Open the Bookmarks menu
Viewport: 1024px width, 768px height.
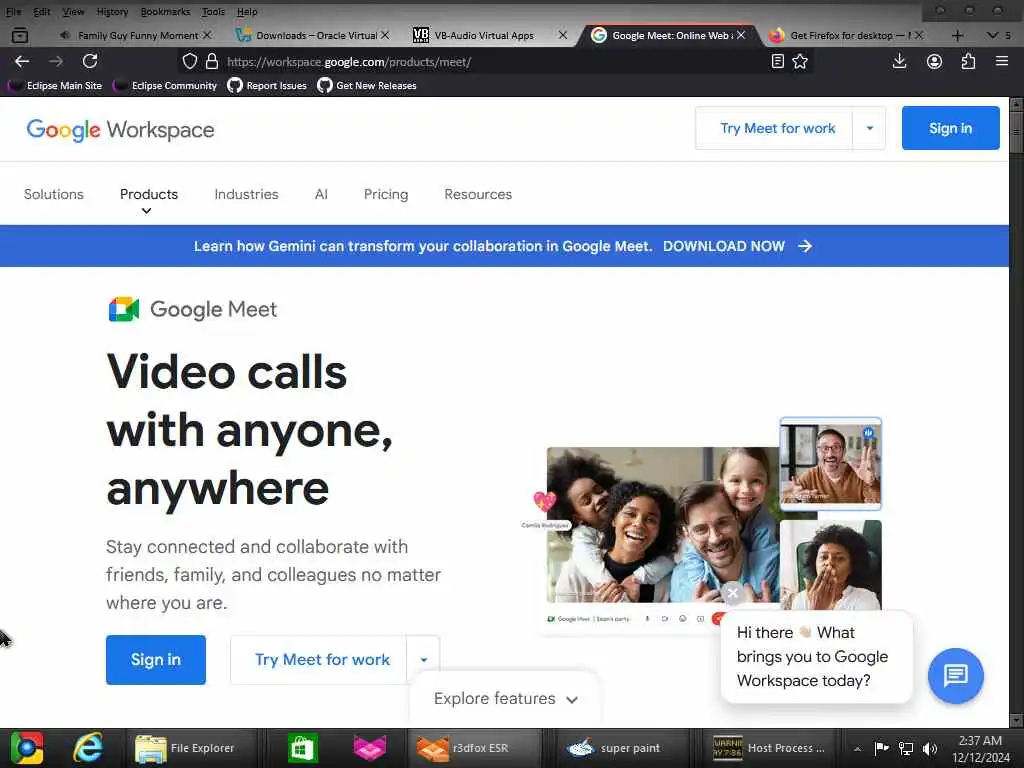tap(165, 11)
